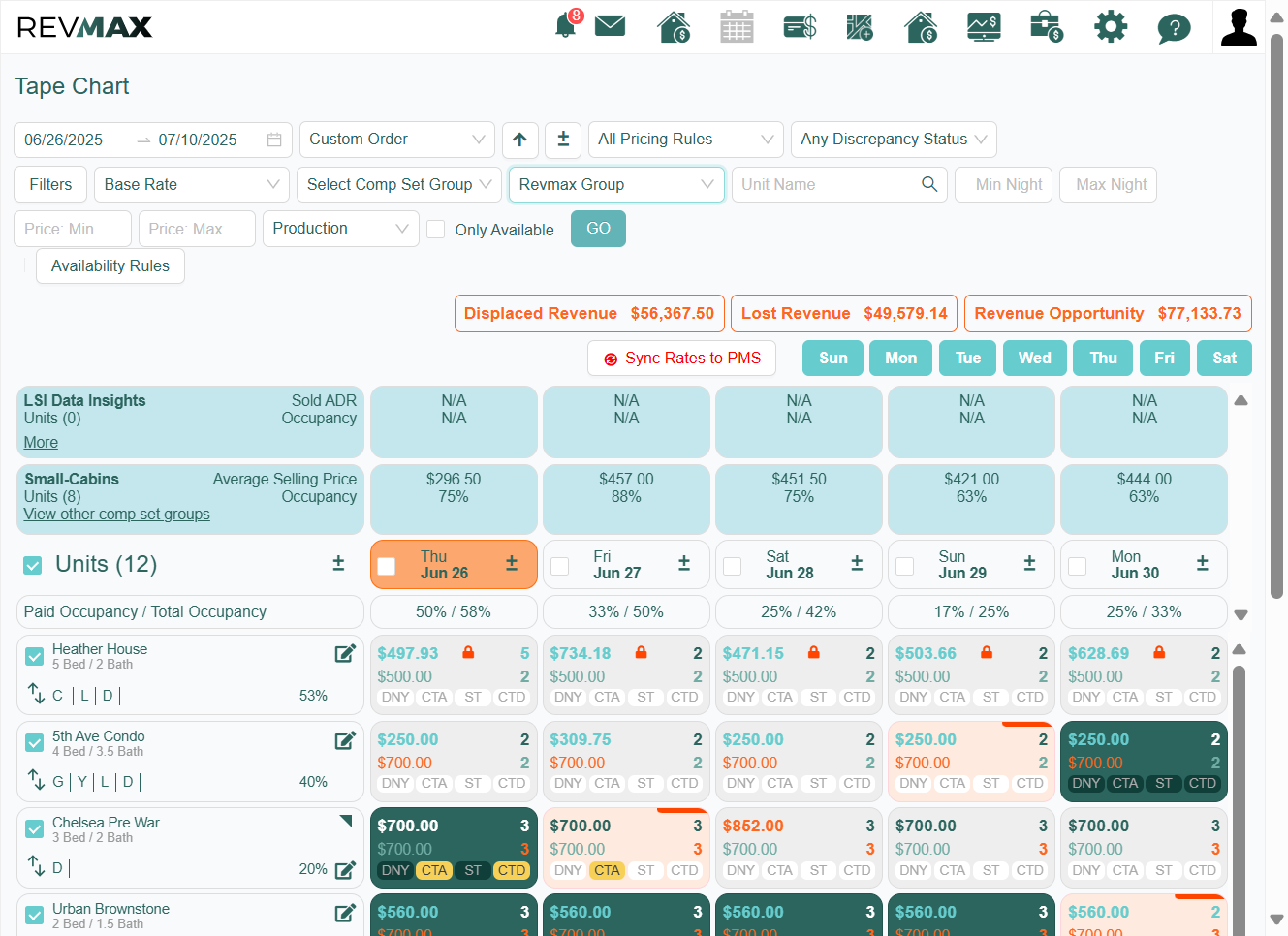Click the More link under LSI Data Insights
The image size is (1288, 936).
pyautogui.click(x=41, y=443)
